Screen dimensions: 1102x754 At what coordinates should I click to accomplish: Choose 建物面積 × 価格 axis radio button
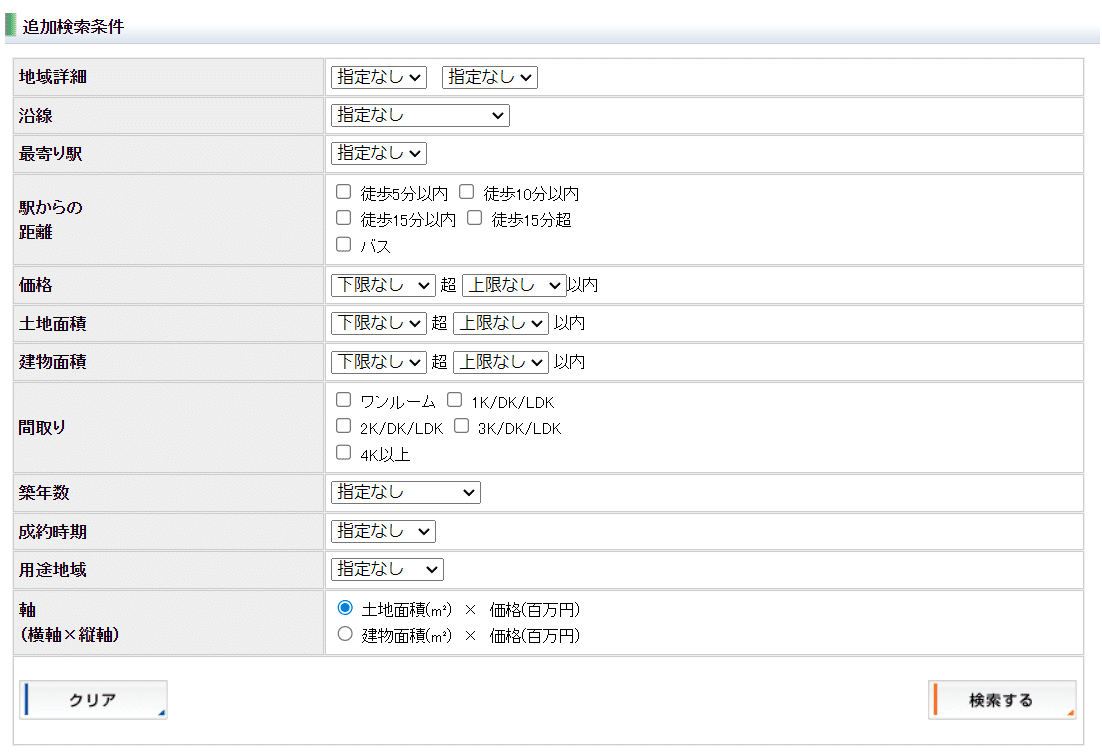click(x=345, y=634)
